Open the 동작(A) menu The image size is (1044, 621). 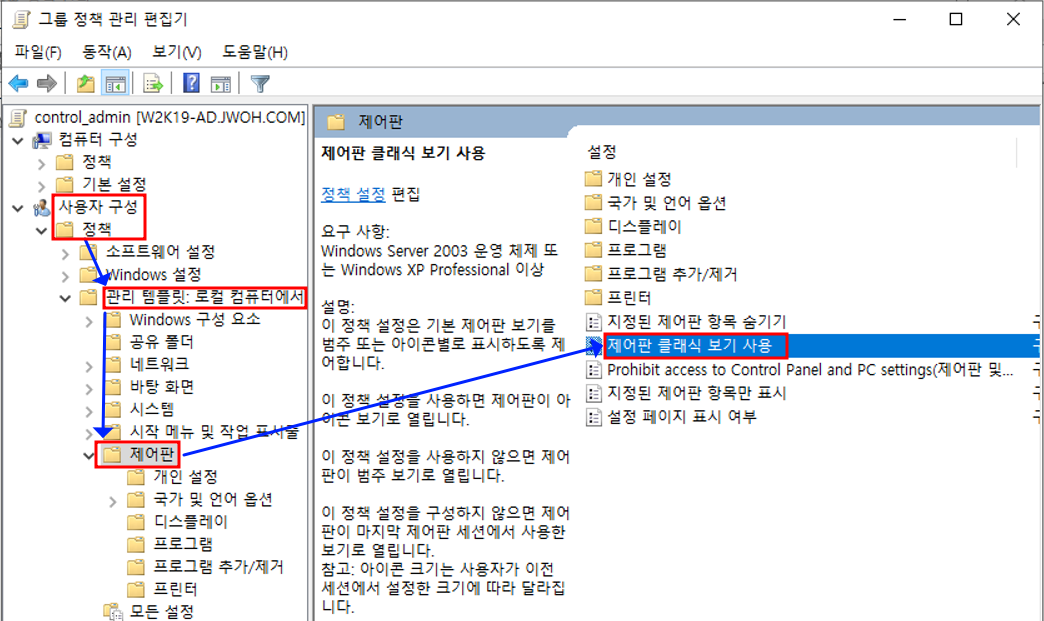107,52
